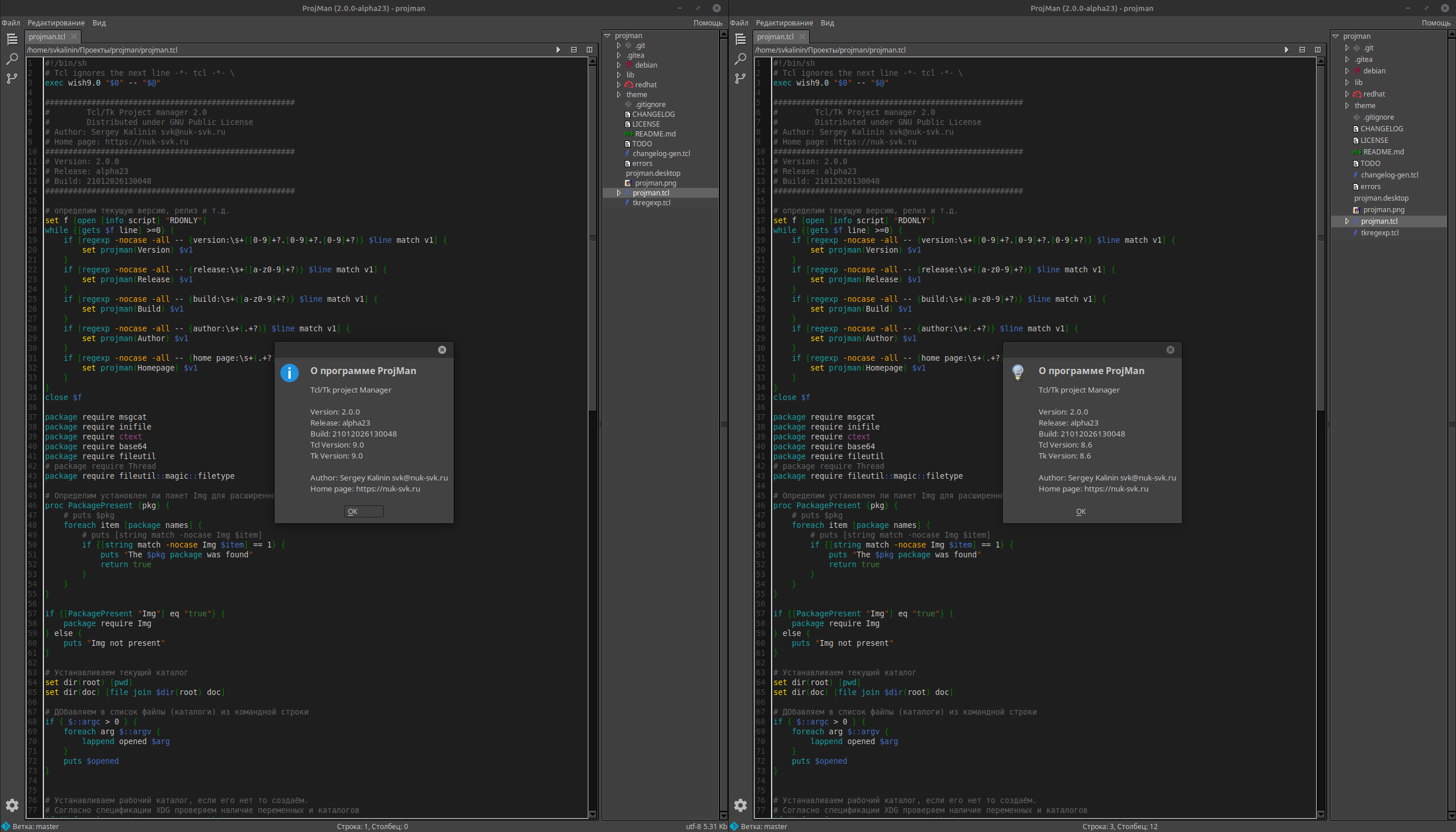
Task: Click blue info icon in About dialog
Action: coord(290,372)
